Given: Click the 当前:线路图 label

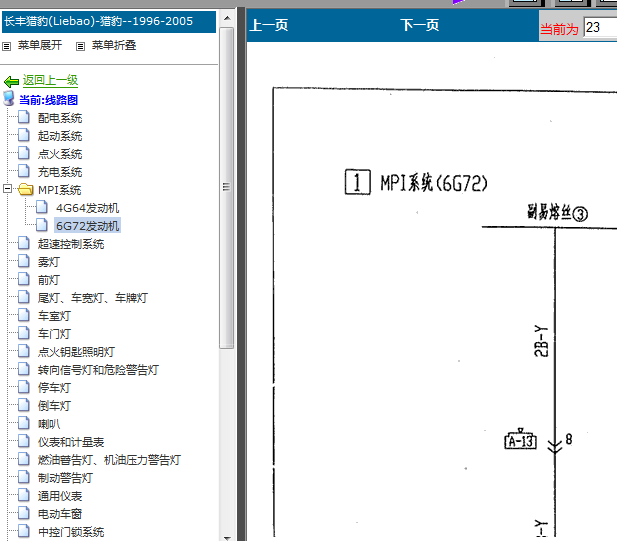Looking at the screenshot, I should [48, 100].
